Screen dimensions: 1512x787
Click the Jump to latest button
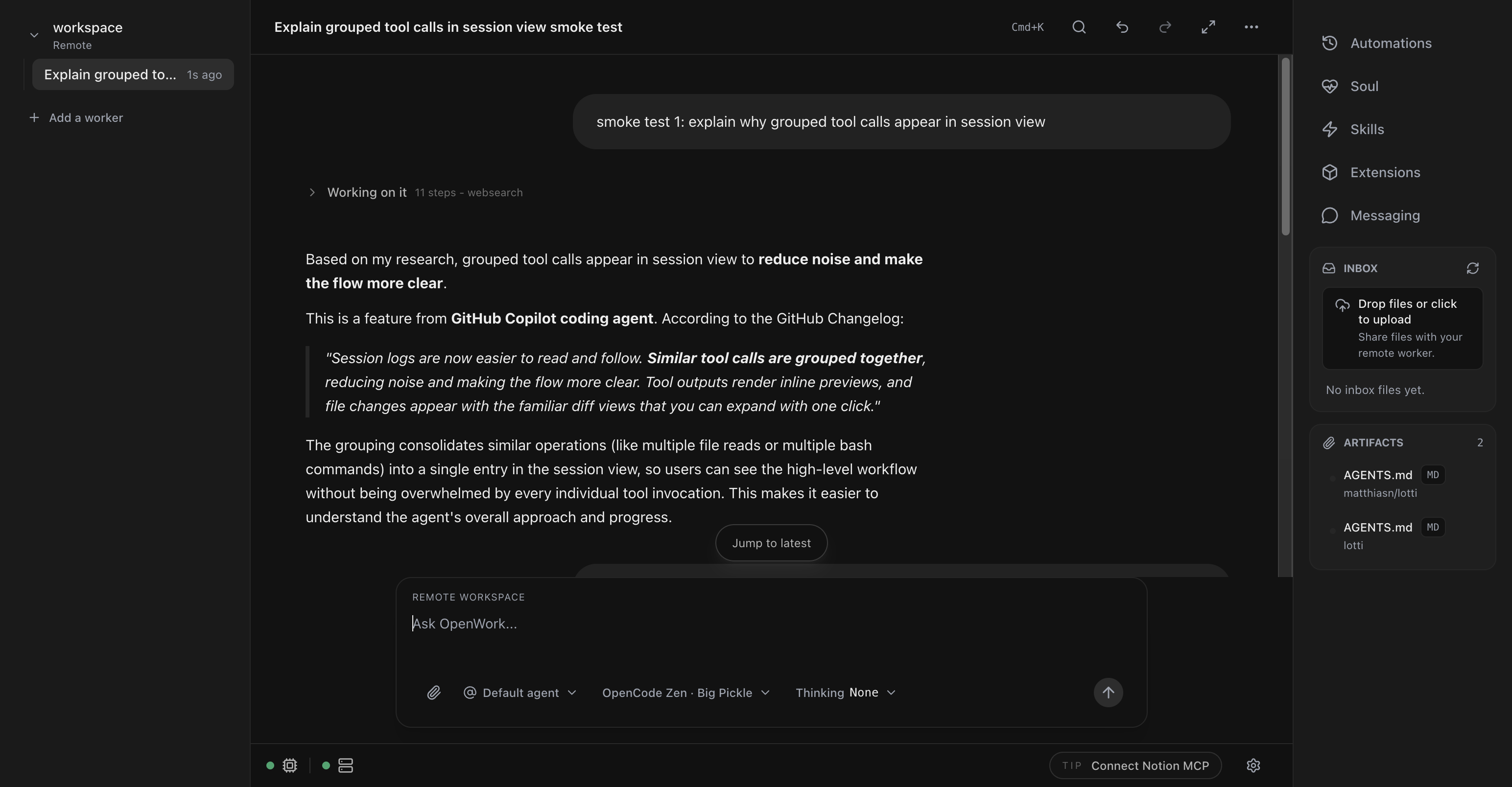tap(771, 543)
